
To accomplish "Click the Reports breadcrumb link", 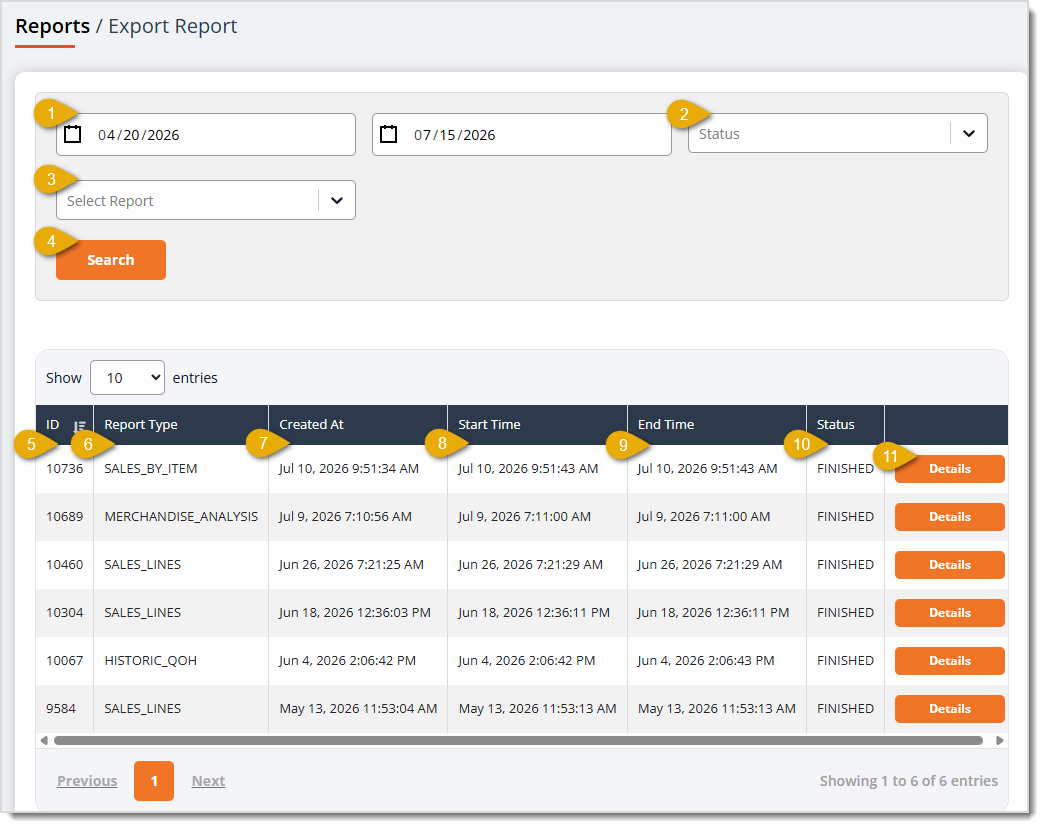I will (53, 26).
